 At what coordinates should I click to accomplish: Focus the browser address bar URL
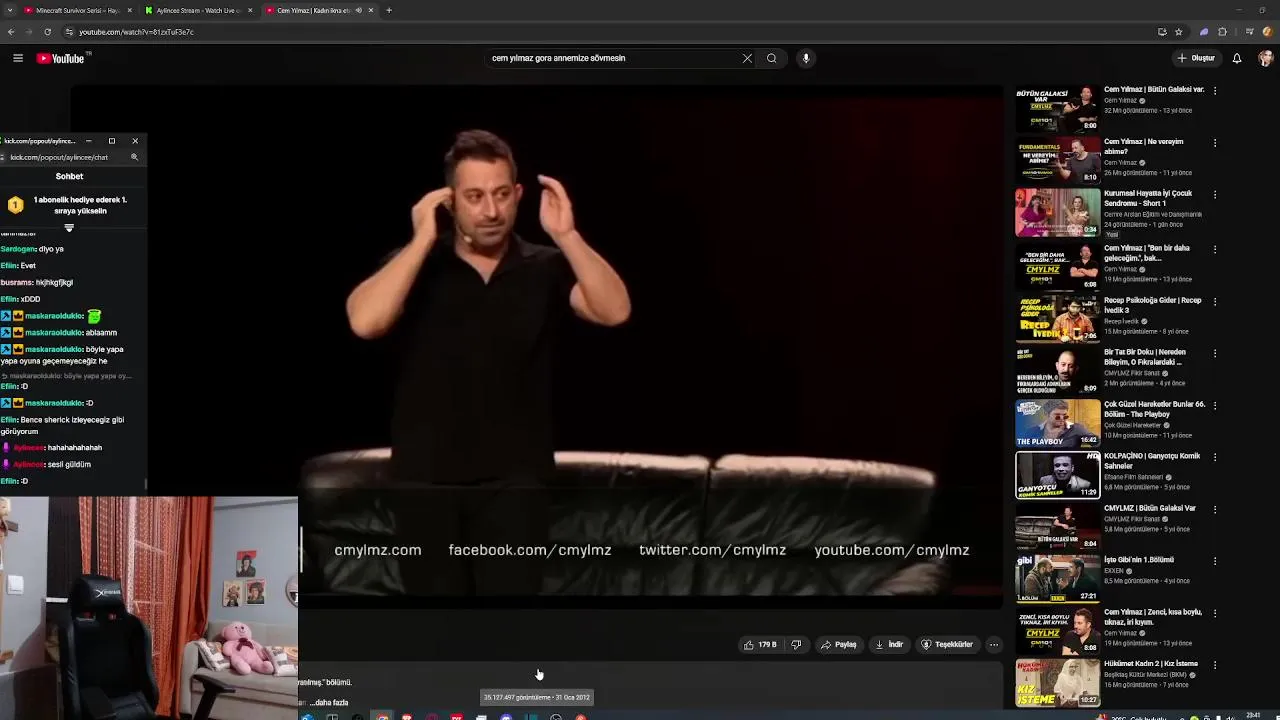coord(136,32)
